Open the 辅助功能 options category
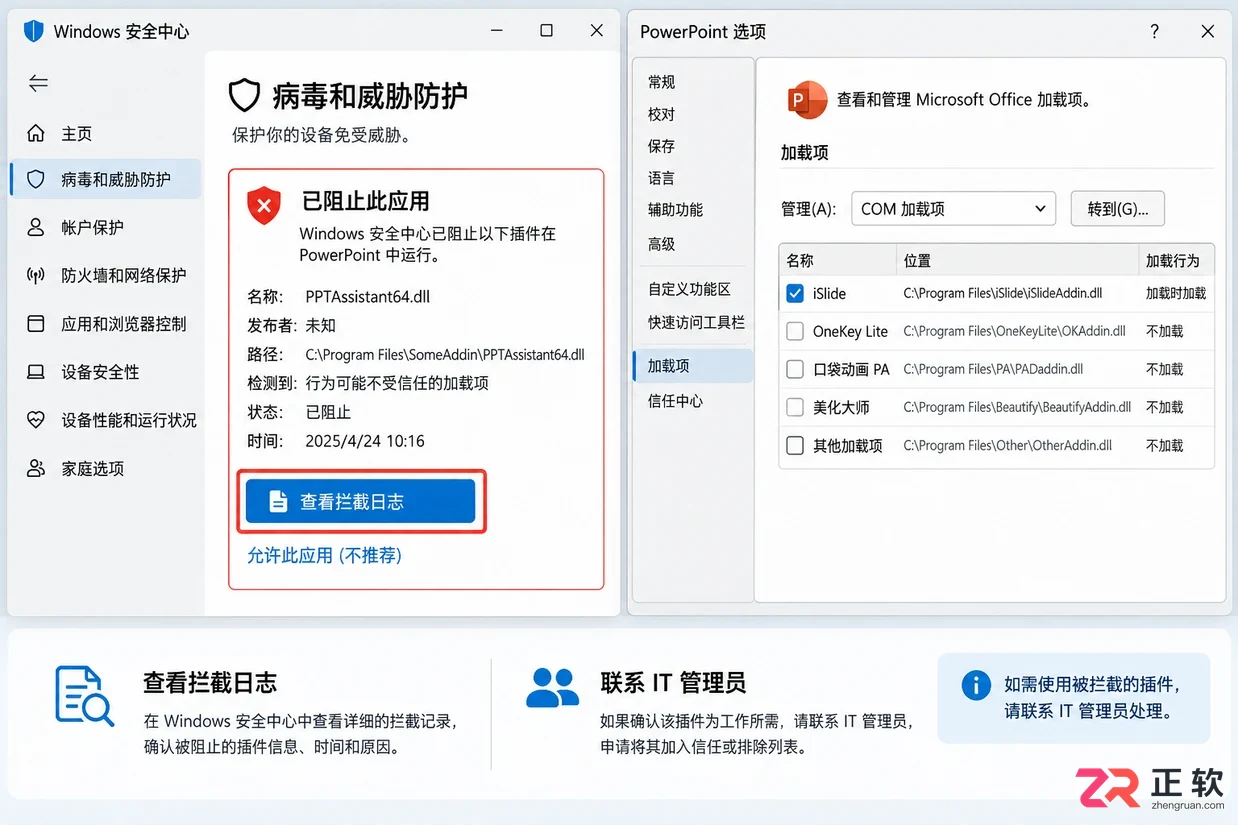The width and height of the screenshot is (1238, 825). [x=676, y=210]
